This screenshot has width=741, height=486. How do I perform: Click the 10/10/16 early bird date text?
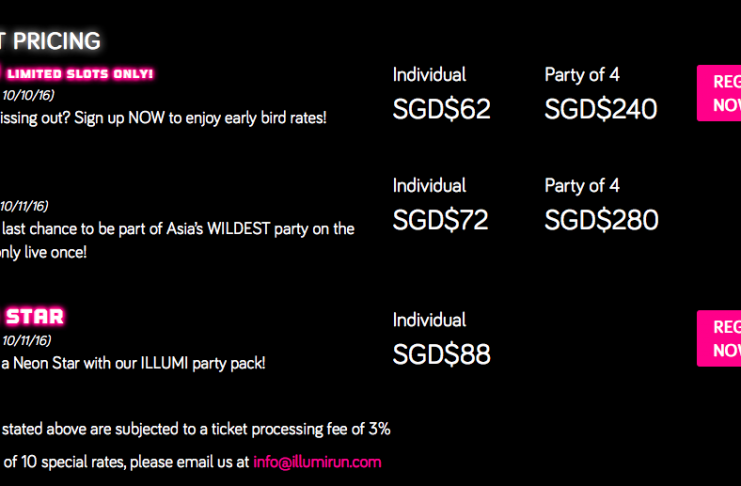pos(27,95)
